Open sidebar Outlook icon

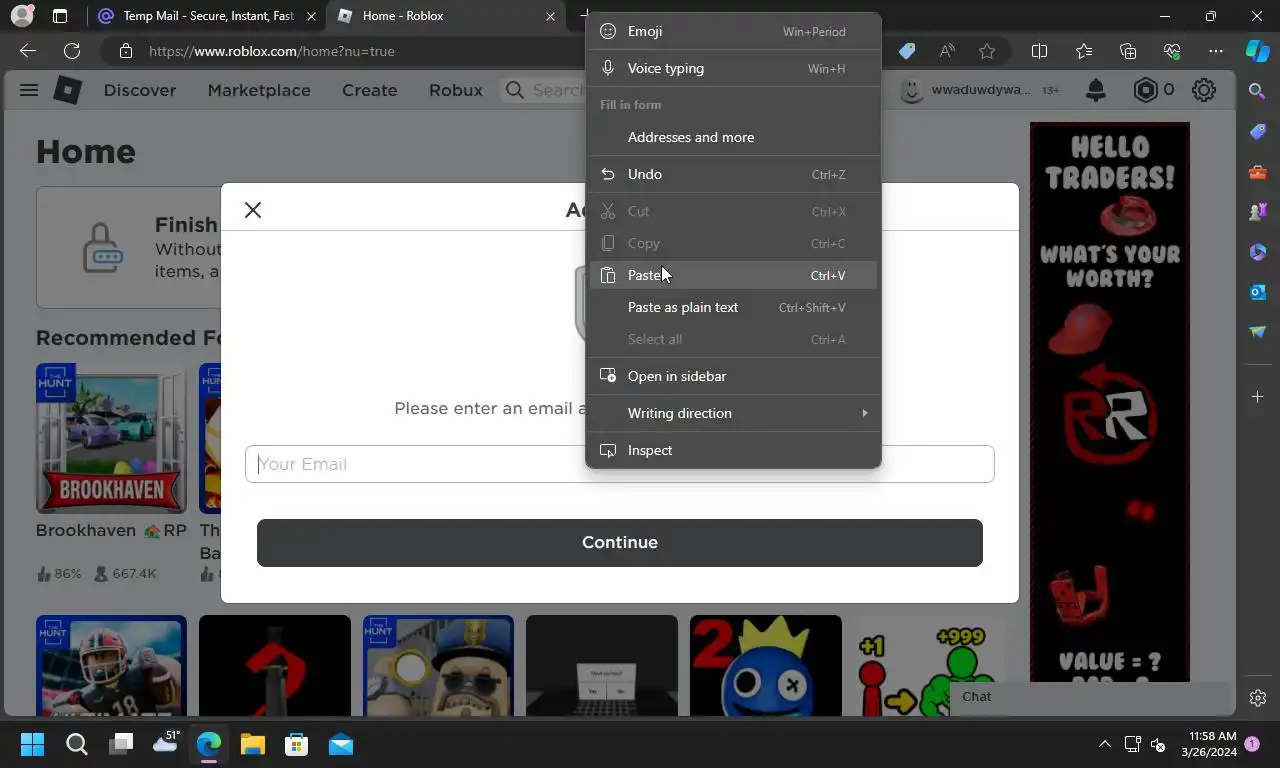[1258, 292]
